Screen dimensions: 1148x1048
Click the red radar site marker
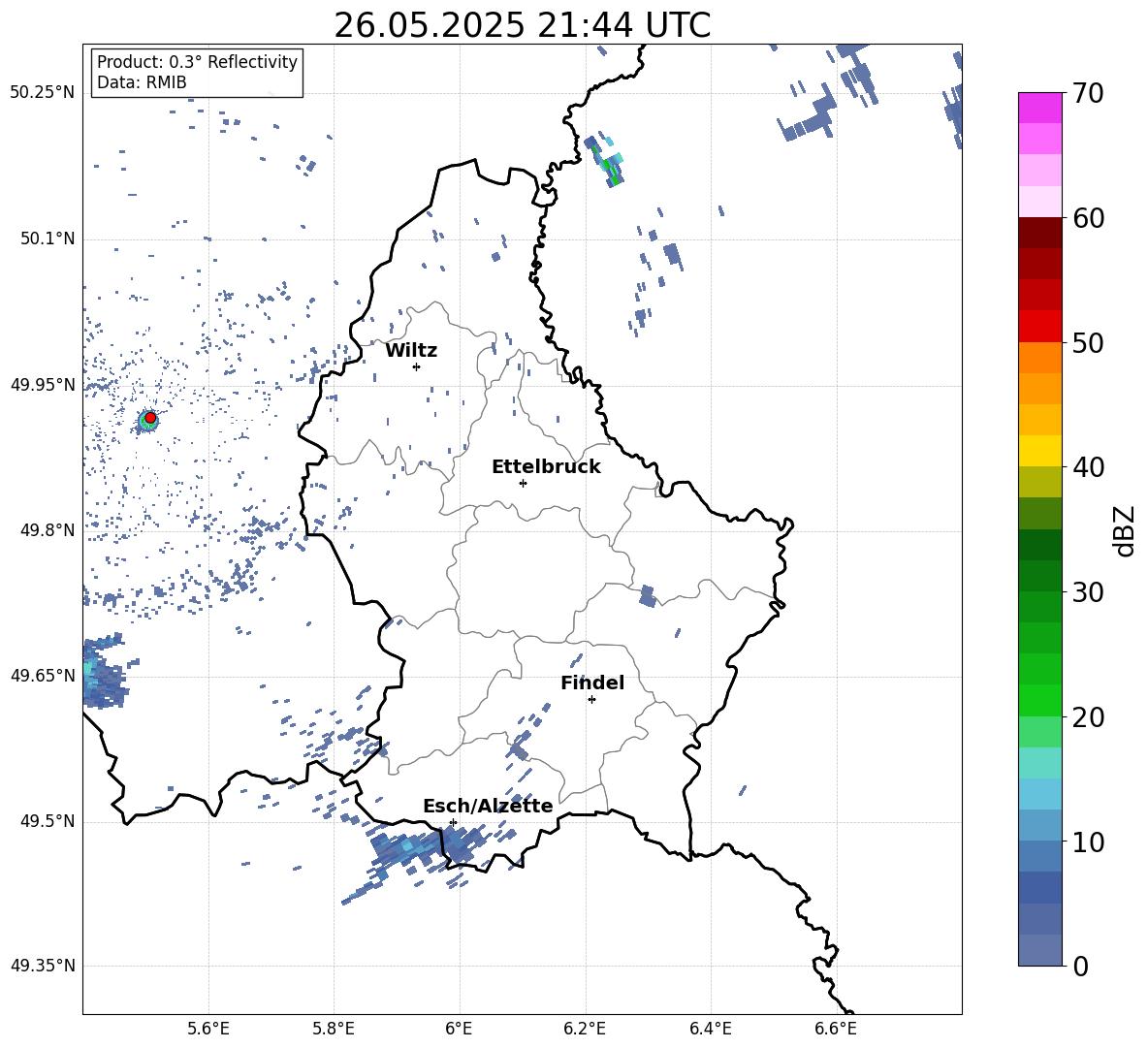pyautogui.click(x=150, y=418)
